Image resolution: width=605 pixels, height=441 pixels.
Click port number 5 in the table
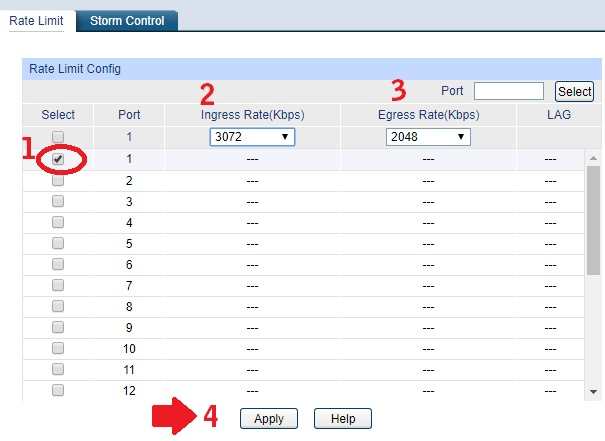[x=129, y=244]
